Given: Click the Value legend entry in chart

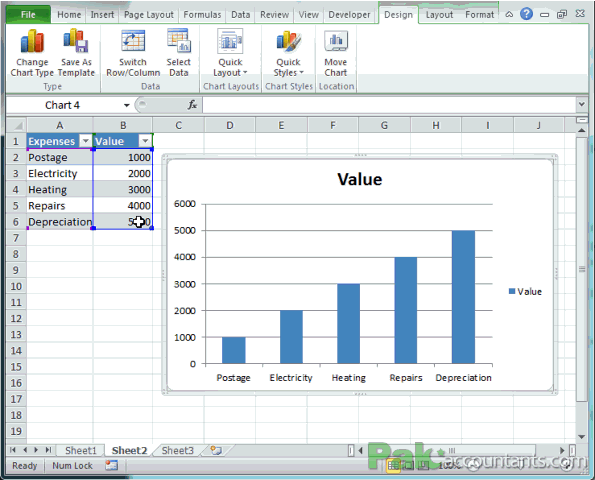Looking at the screenshot, I should point(525,291).
